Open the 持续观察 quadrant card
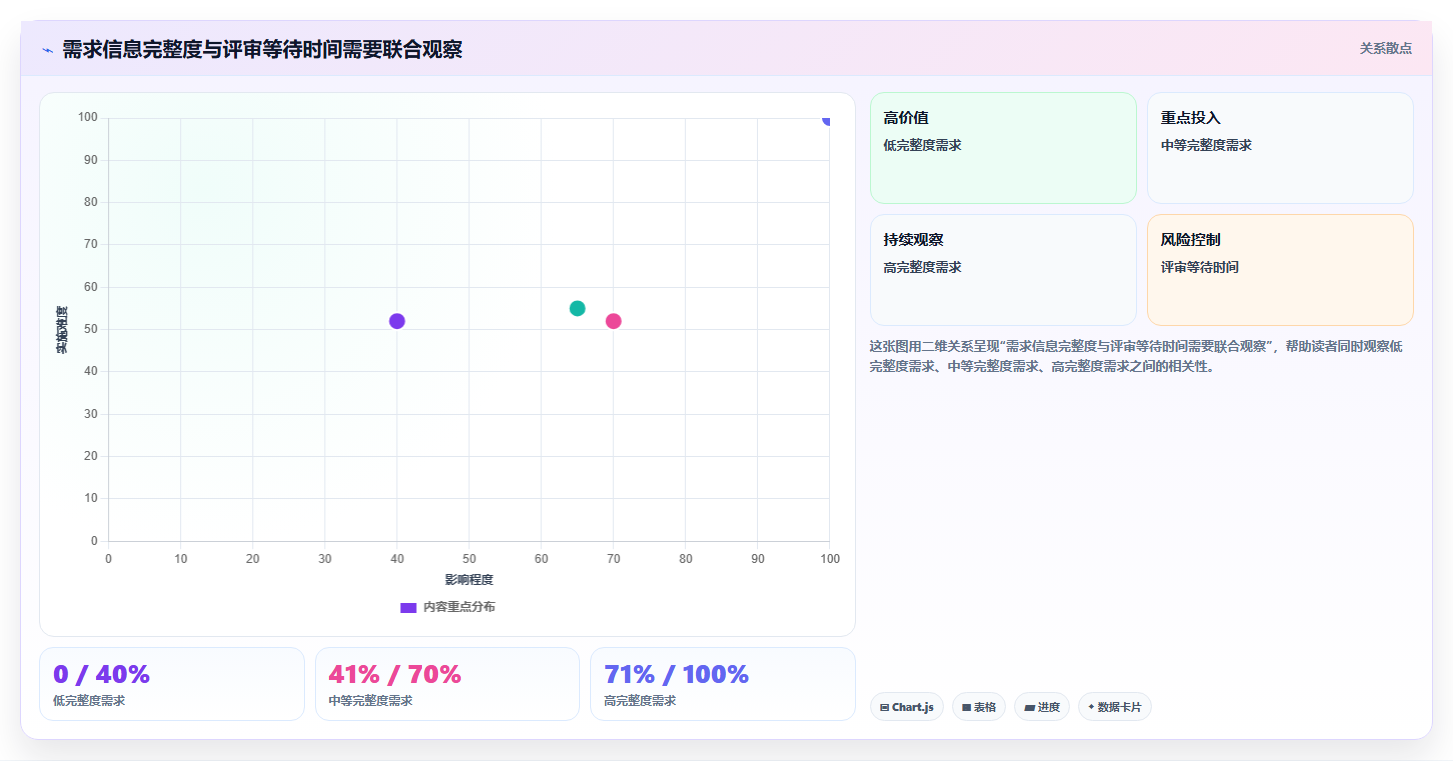Viewport: 1453px width, 761px height. (1003, 270)
